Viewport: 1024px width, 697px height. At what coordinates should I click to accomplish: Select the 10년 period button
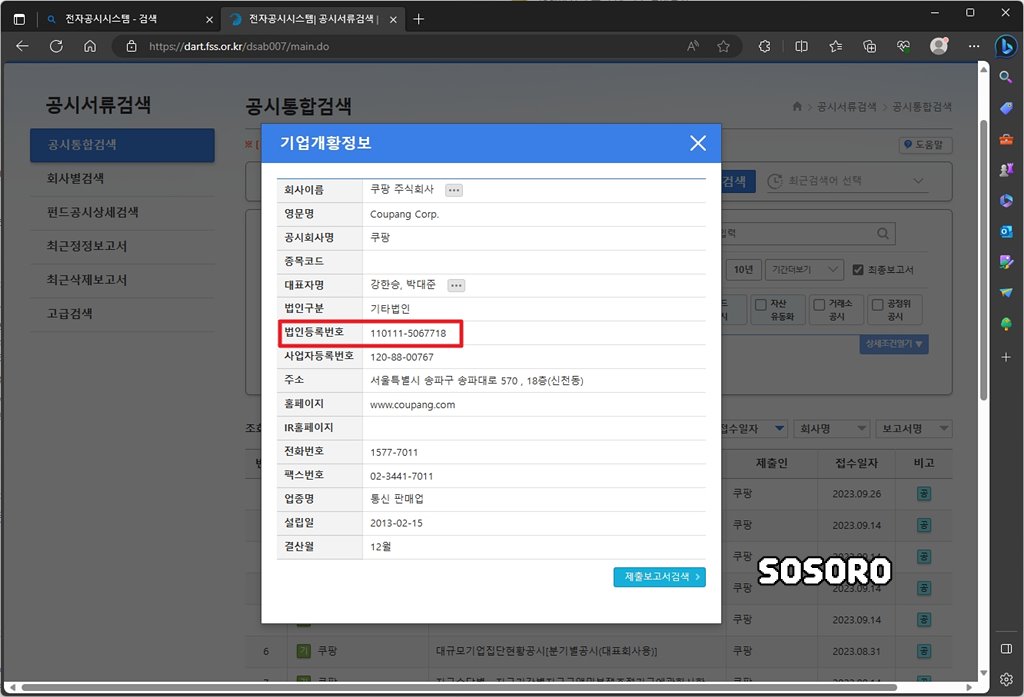tap(743, 270)
